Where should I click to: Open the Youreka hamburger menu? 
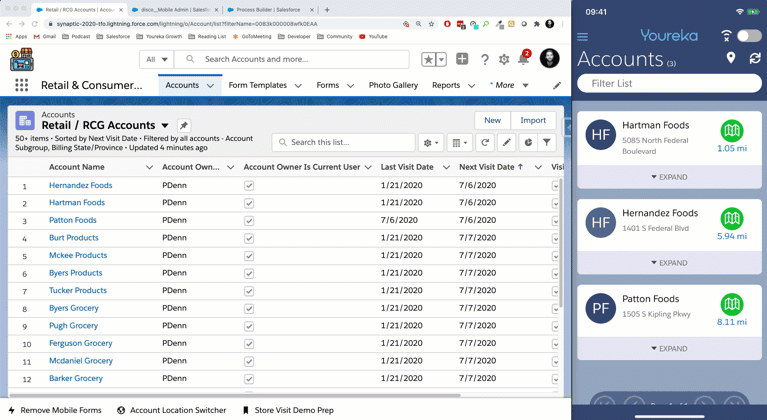point(583,37)
